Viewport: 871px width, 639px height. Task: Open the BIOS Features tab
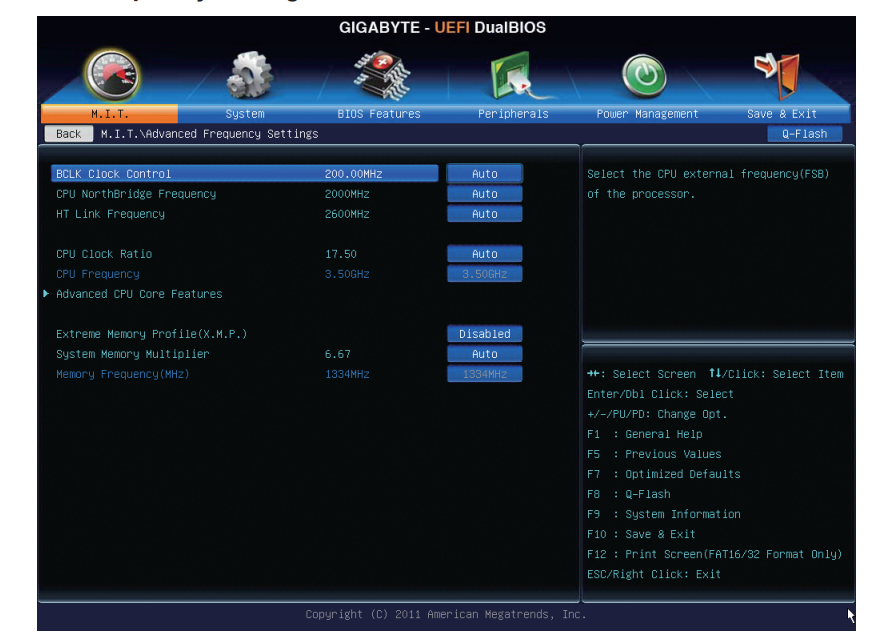tap(379, 114)
